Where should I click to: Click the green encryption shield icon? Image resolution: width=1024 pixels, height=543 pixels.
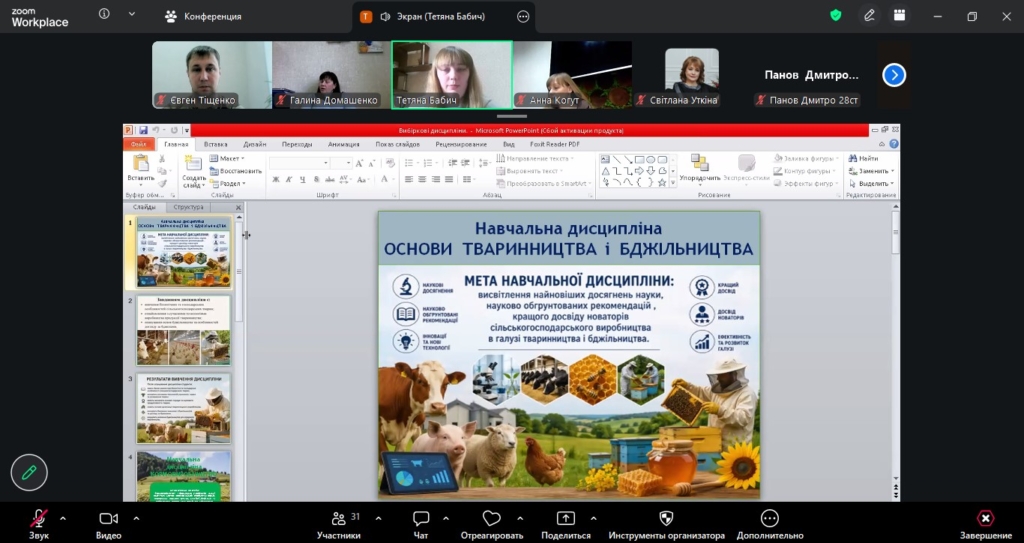coord(836,16)
